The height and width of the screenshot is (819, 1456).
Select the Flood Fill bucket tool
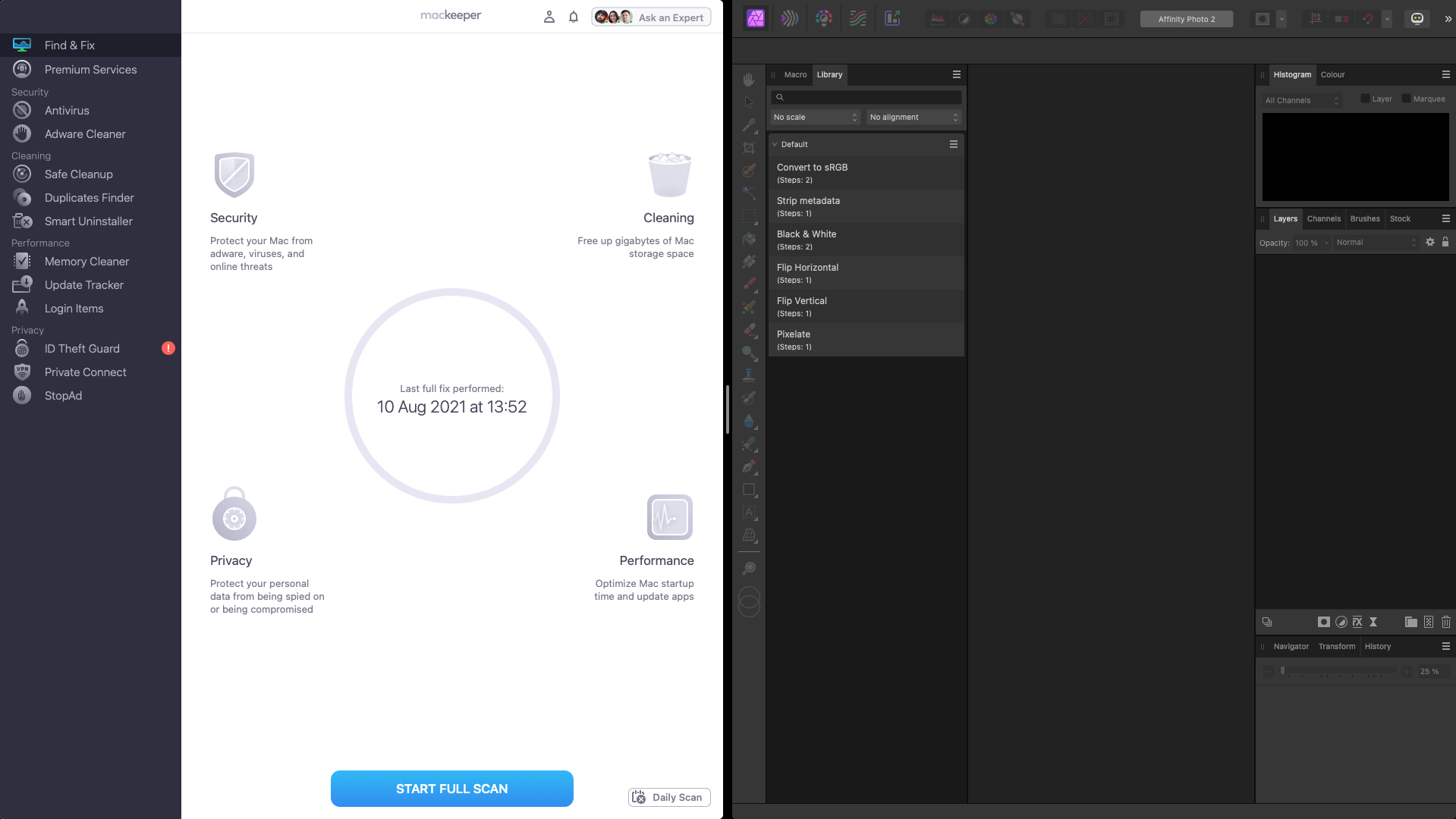tap(749, 239)
